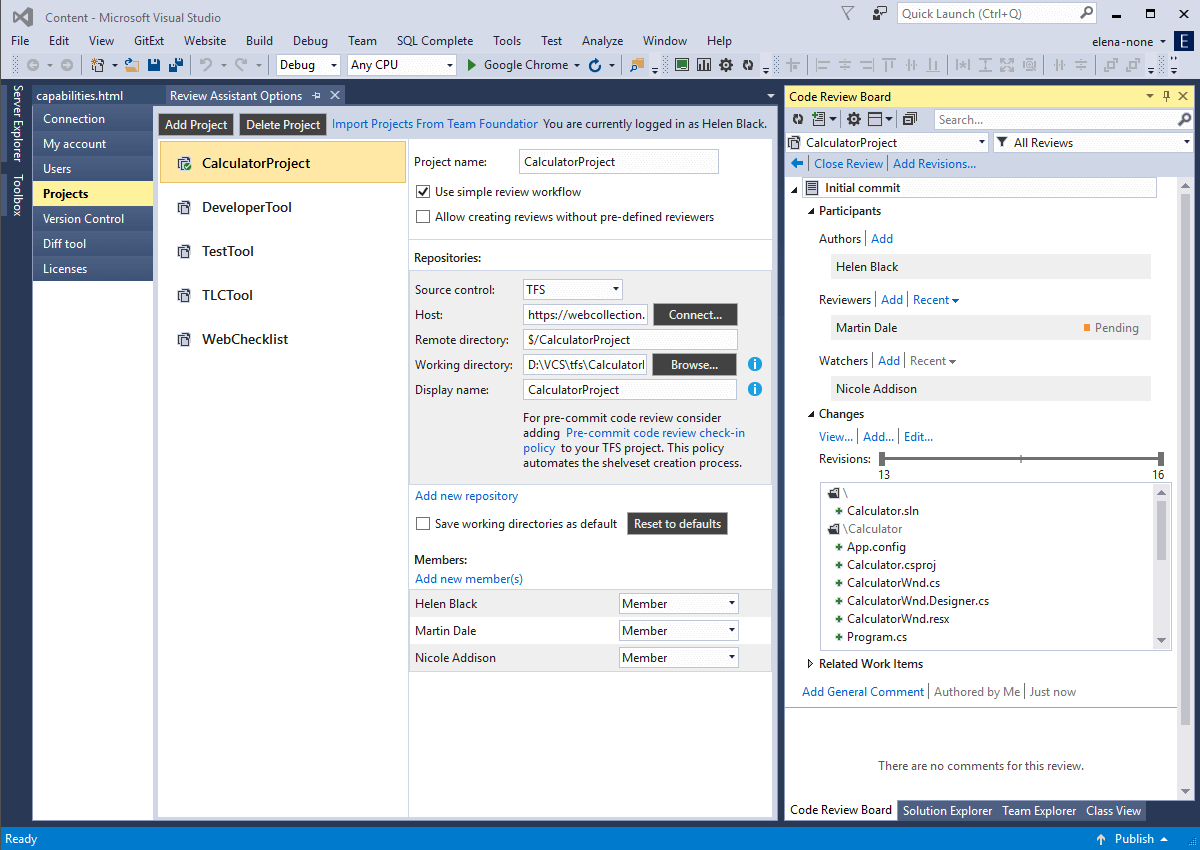Click the settings gear icon in main toolbar
Screen dimensions: 1200x850
pos(726,65)
